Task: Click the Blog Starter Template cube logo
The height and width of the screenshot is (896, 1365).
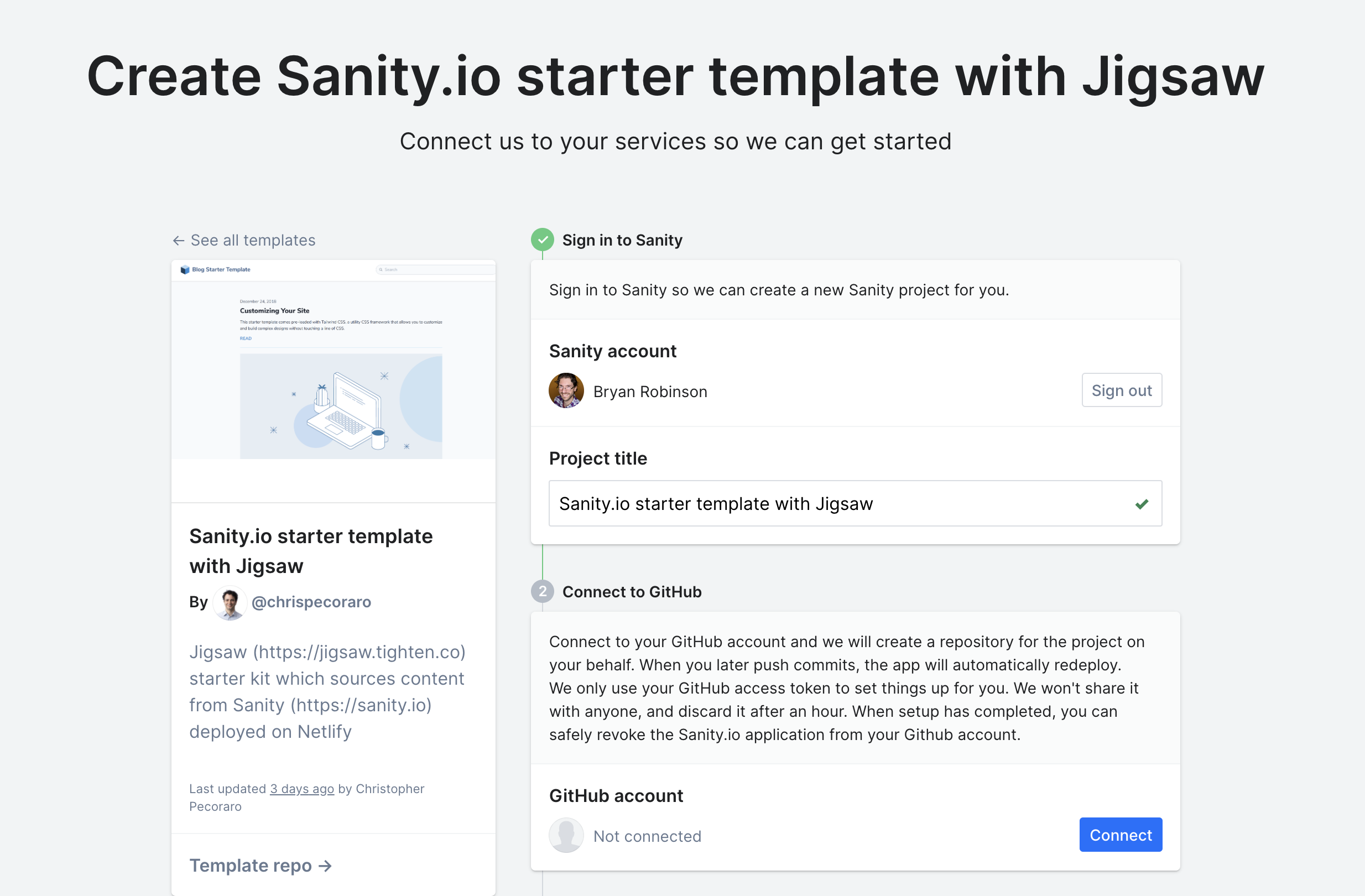Action: pos(185,269)
